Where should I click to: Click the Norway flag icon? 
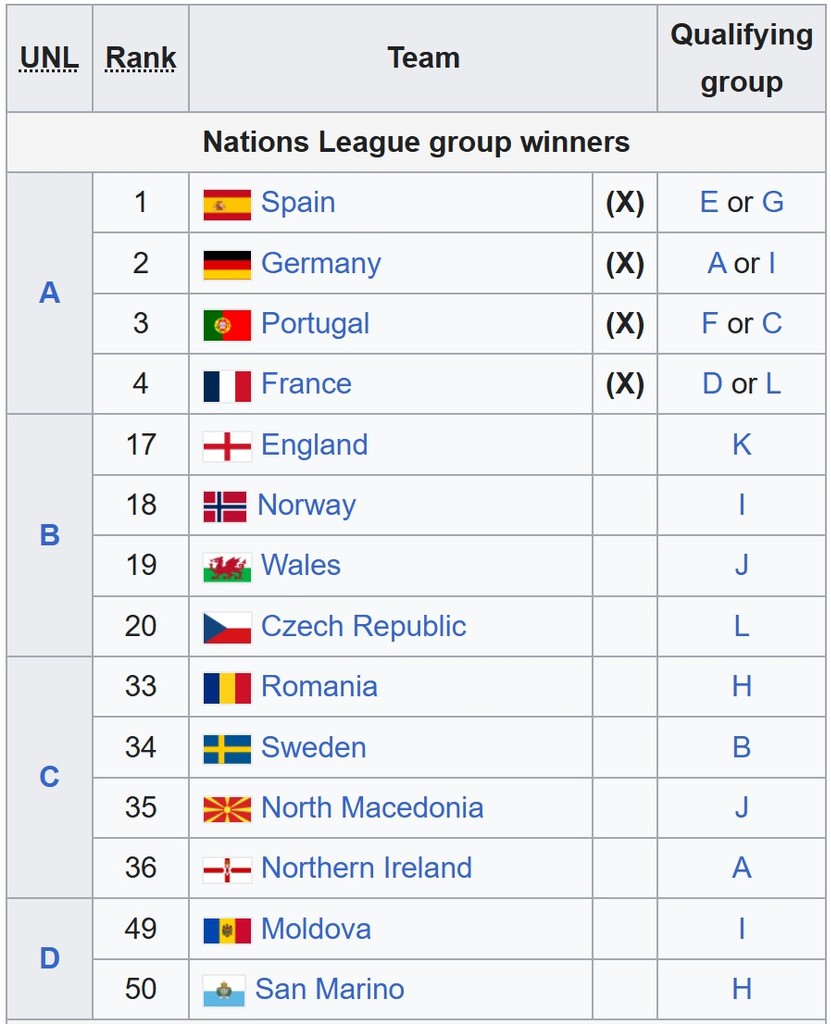225,506
